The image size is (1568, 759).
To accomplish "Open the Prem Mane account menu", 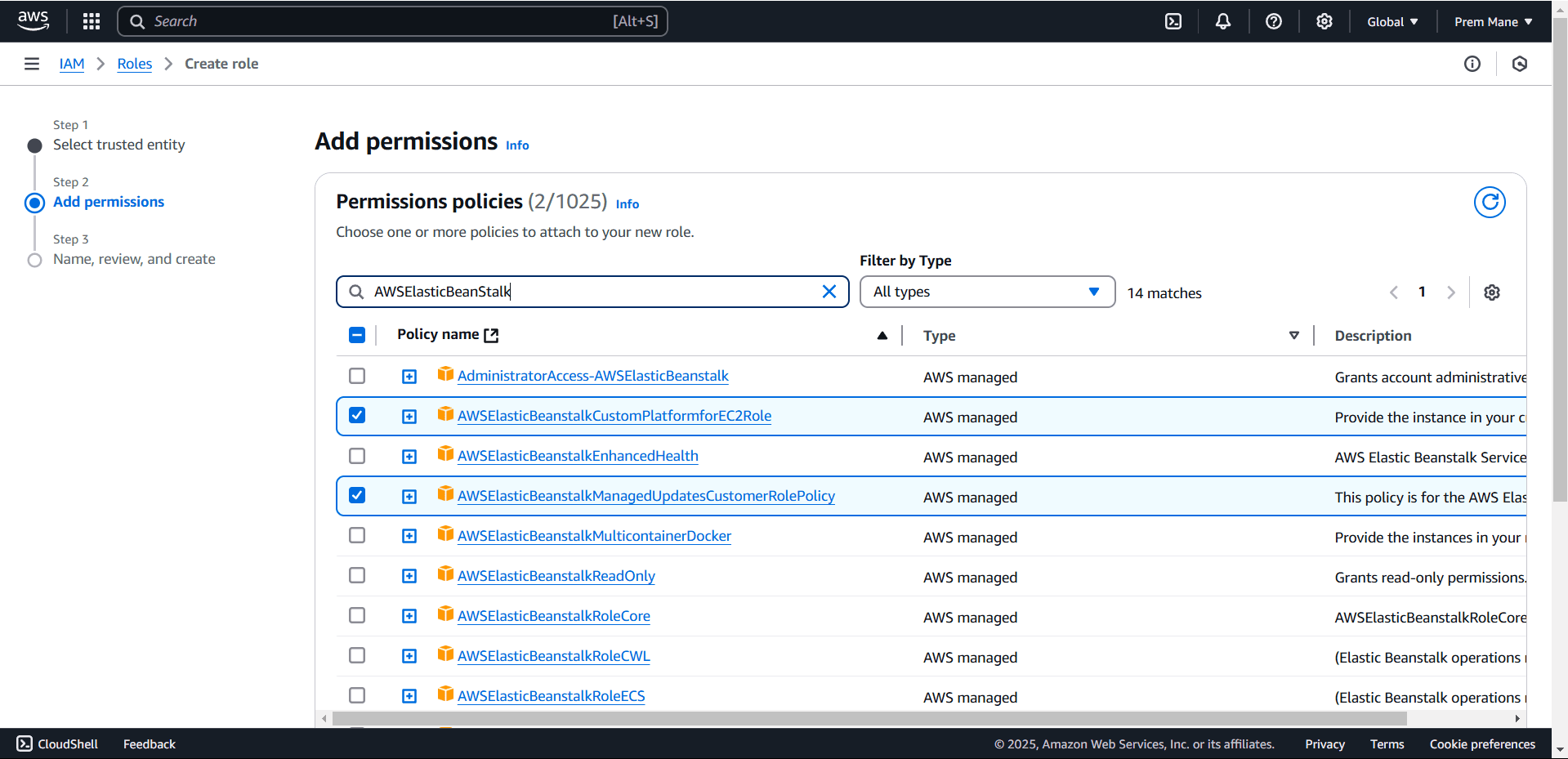I will (1493, 22).
